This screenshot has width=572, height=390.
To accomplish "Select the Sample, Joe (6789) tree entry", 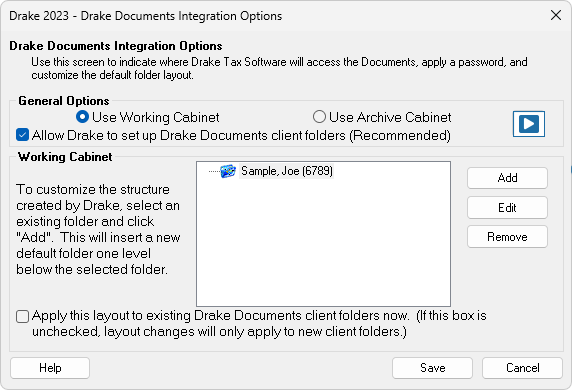I will [287, 171].
